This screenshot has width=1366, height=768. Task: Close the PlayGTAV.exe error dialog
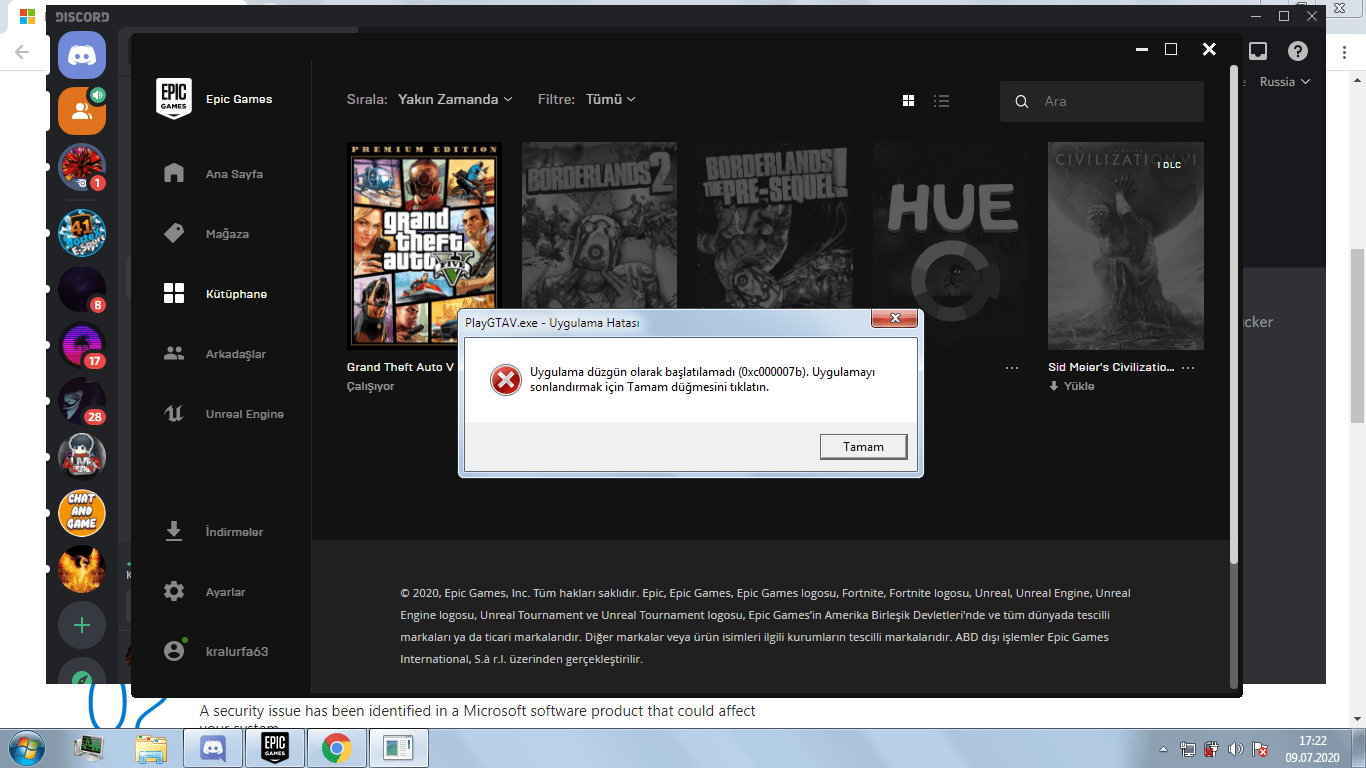pos(894,320)
